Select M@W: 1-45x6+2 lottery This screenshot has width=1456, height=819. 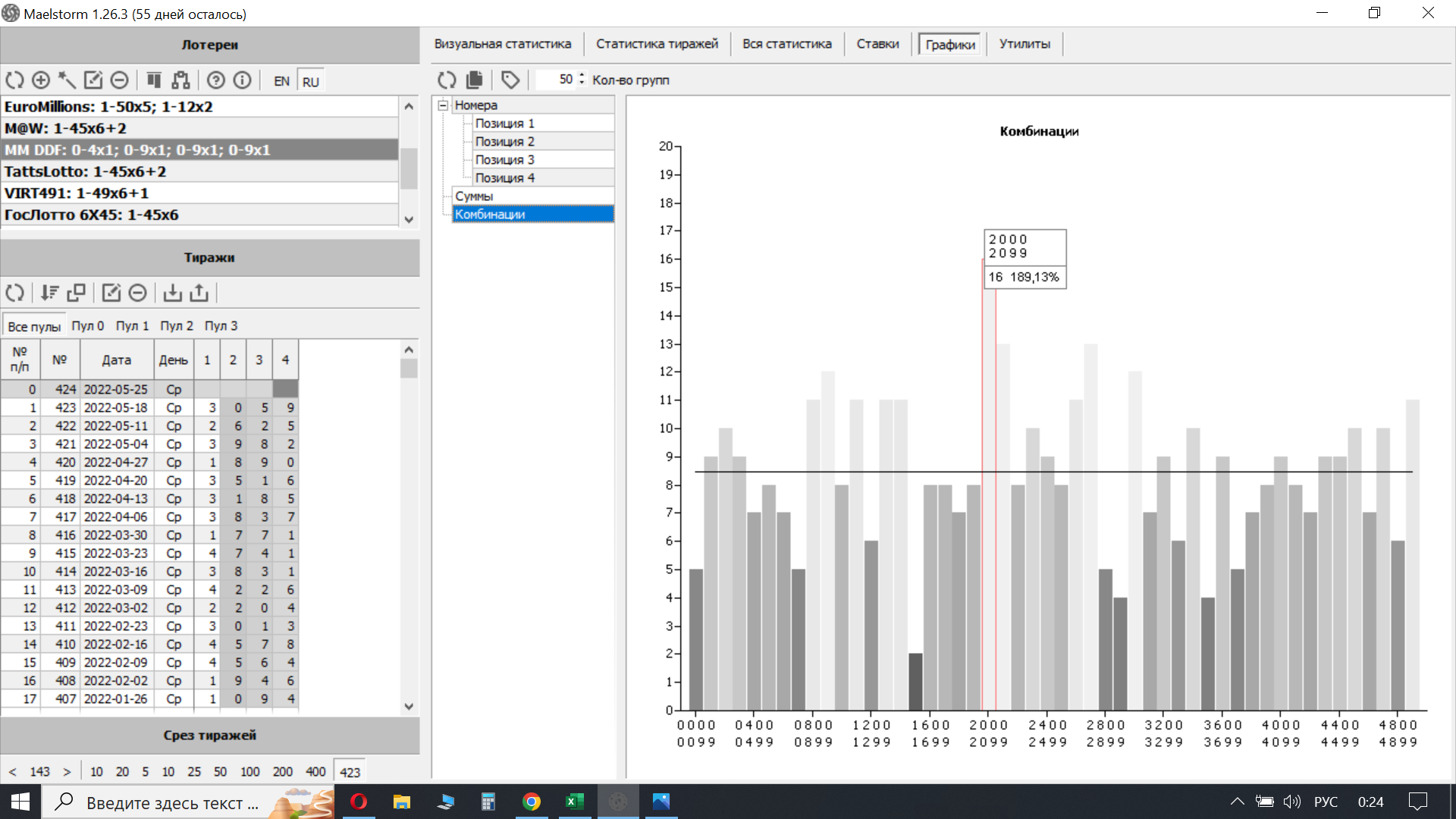click(200, 128)
